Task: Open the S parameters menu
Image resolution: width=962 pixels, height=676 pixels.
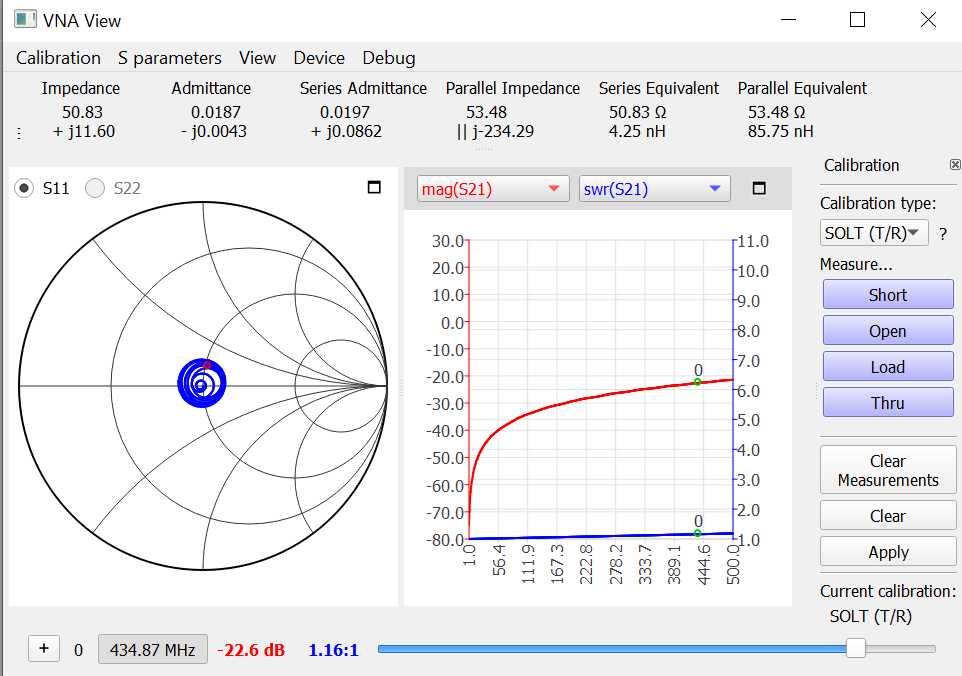Action: point(169,58)
